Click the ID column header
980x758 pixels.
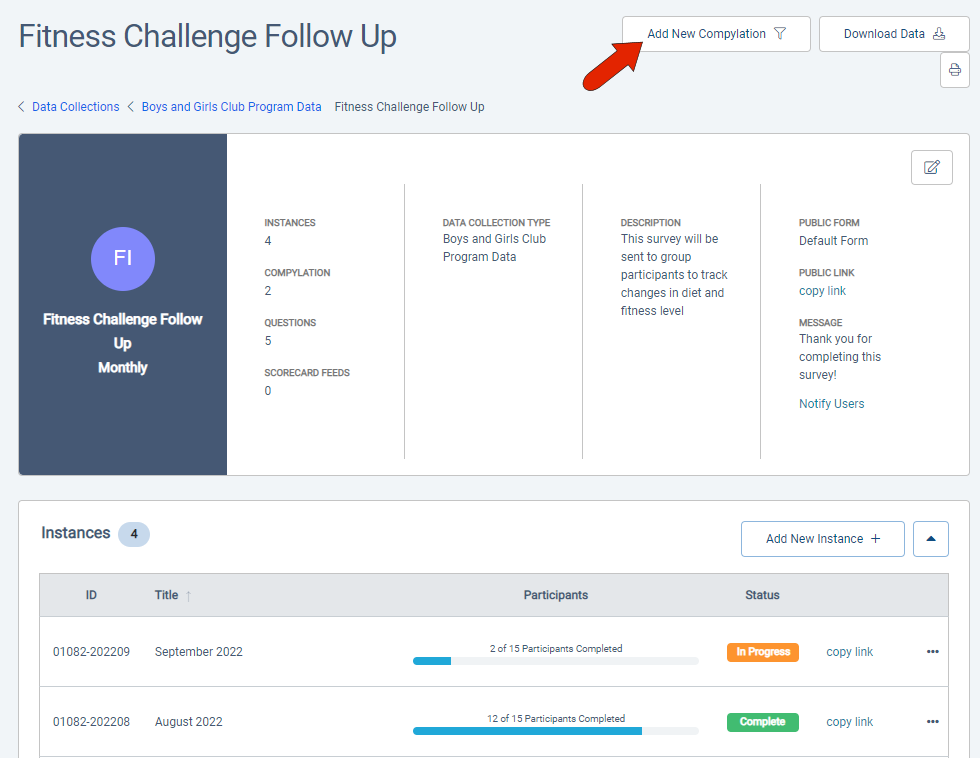[91, 595]
